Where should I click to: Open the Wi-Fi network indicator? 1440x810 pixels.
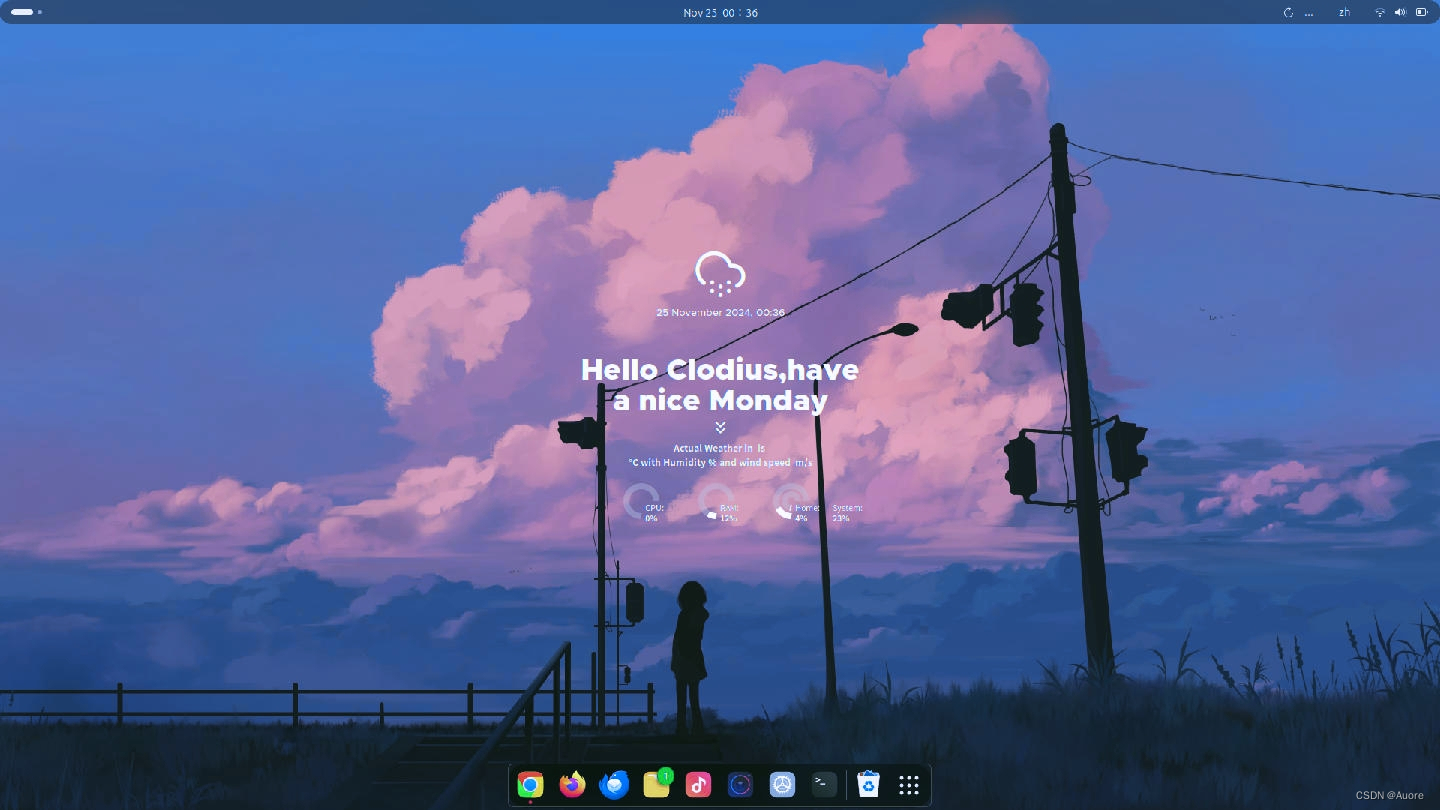click(x=1380, y=12)
